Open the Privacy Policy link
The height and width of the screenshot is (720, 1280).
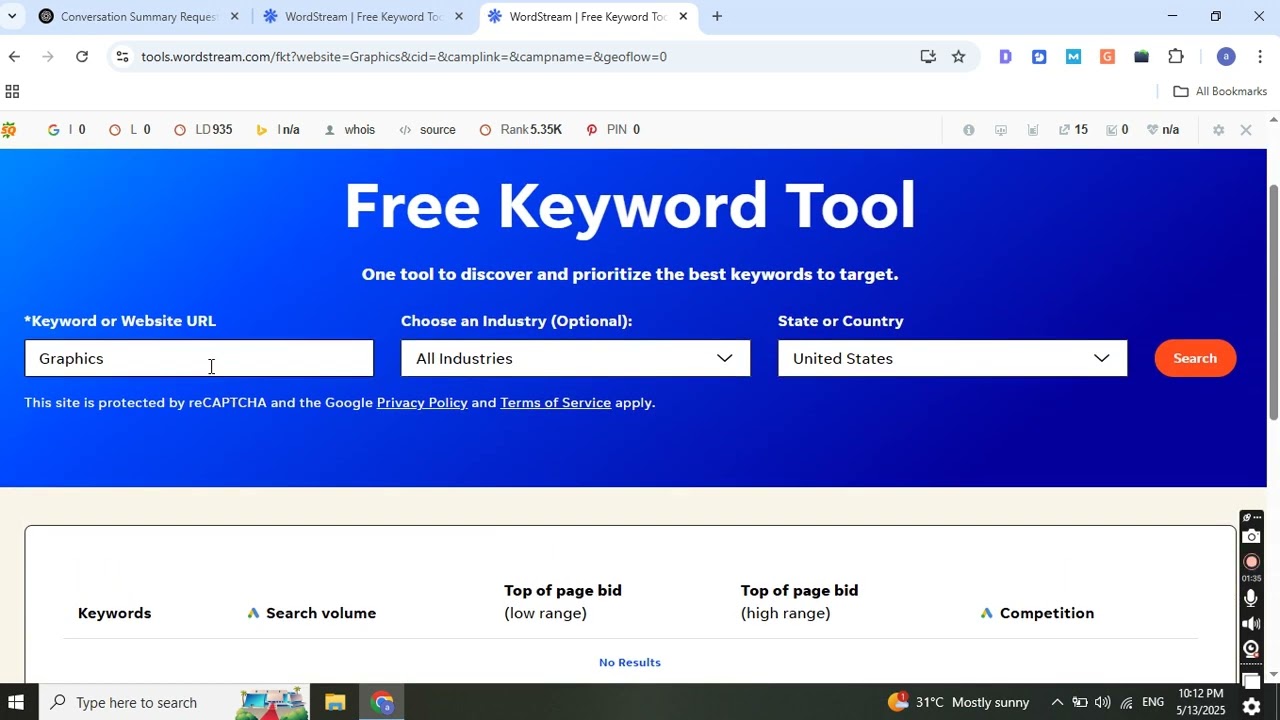[x=422, y=403]
